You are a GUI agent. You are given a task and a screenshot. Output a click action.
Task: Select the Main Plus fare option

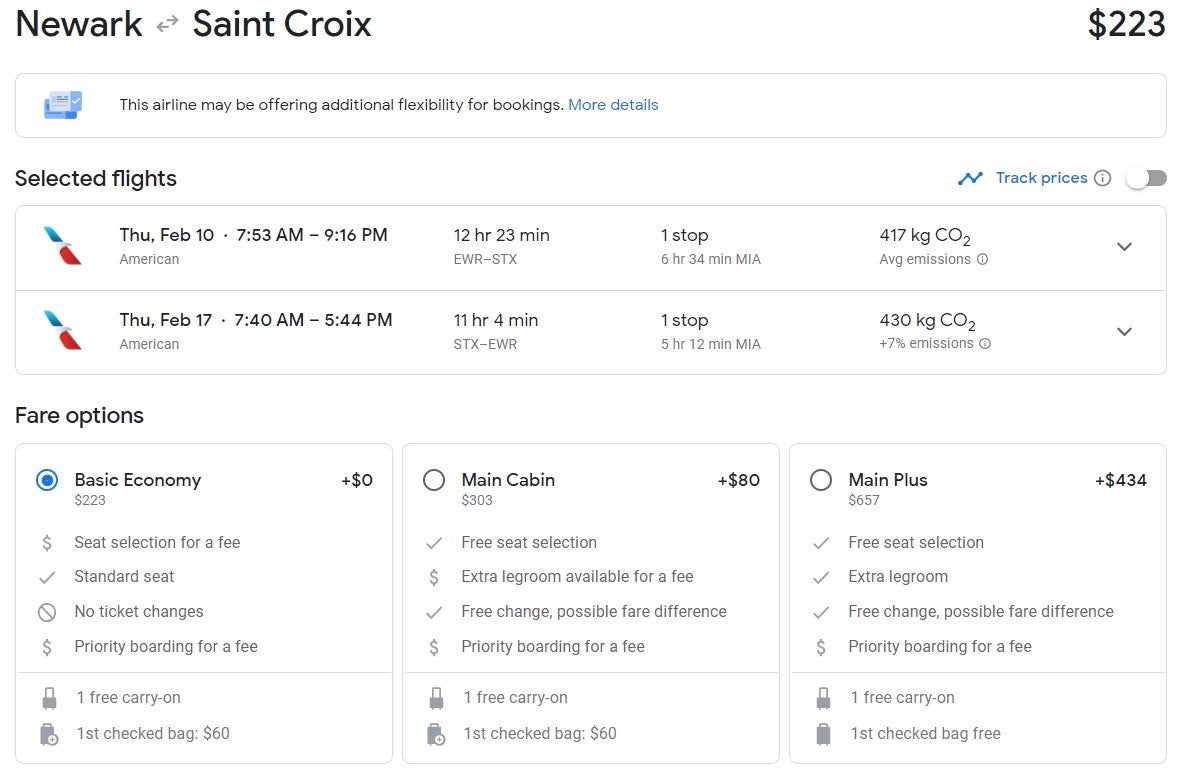(x=821, y=480)
